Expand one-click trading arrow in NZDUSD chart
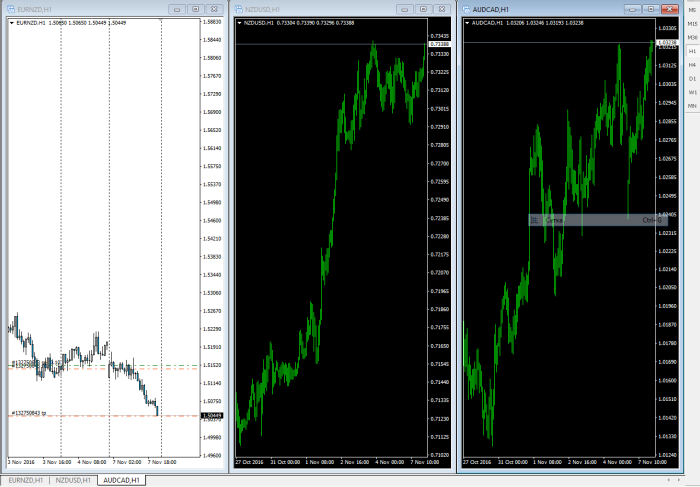The height and width of the screenshot is (487, 700). 240,23
